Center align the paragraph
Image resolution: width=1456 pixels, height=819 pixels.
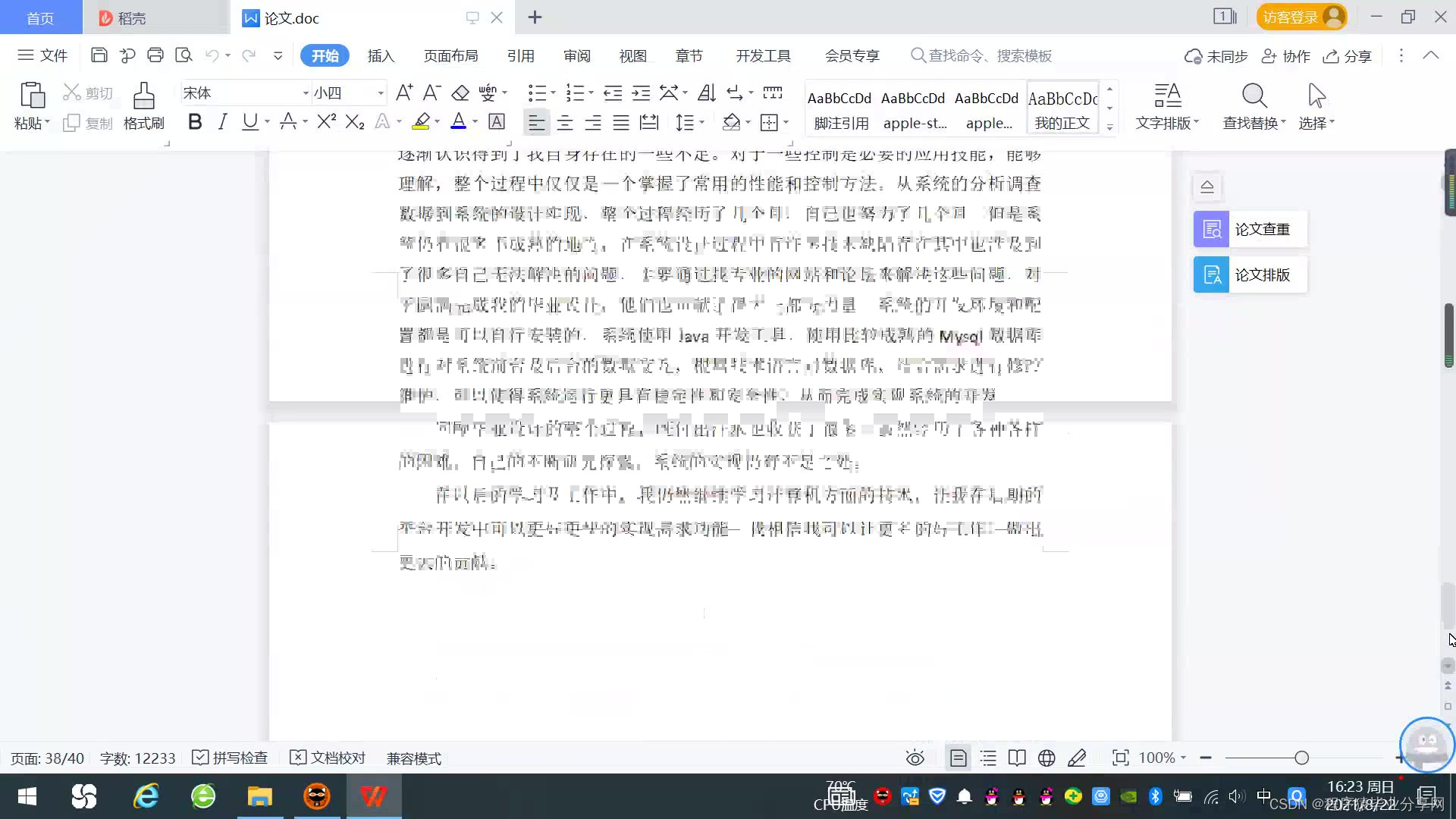tap(565, 123)
